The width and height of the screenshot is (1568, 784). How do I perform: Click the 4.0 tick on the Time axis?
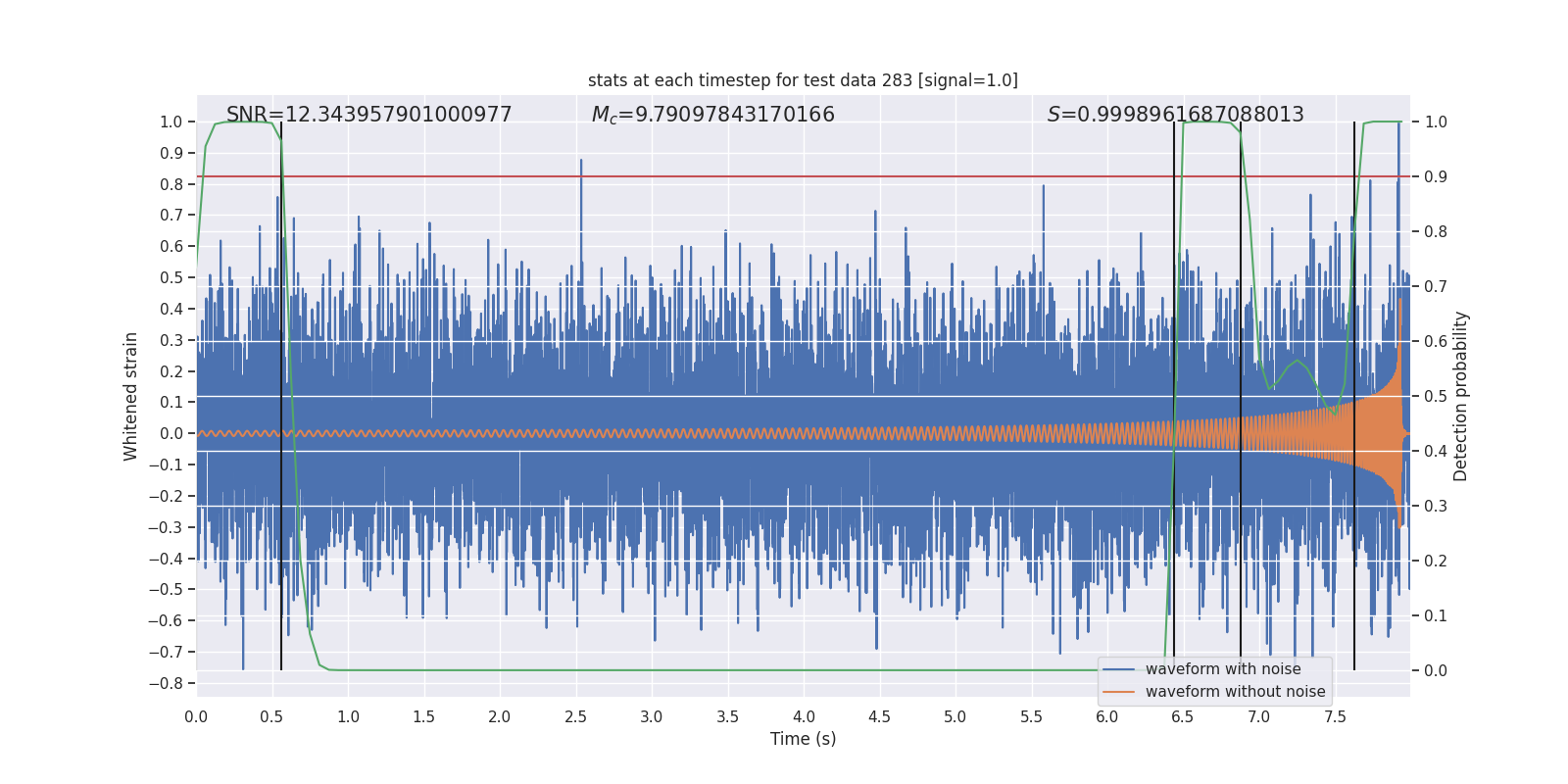[804, 716]
